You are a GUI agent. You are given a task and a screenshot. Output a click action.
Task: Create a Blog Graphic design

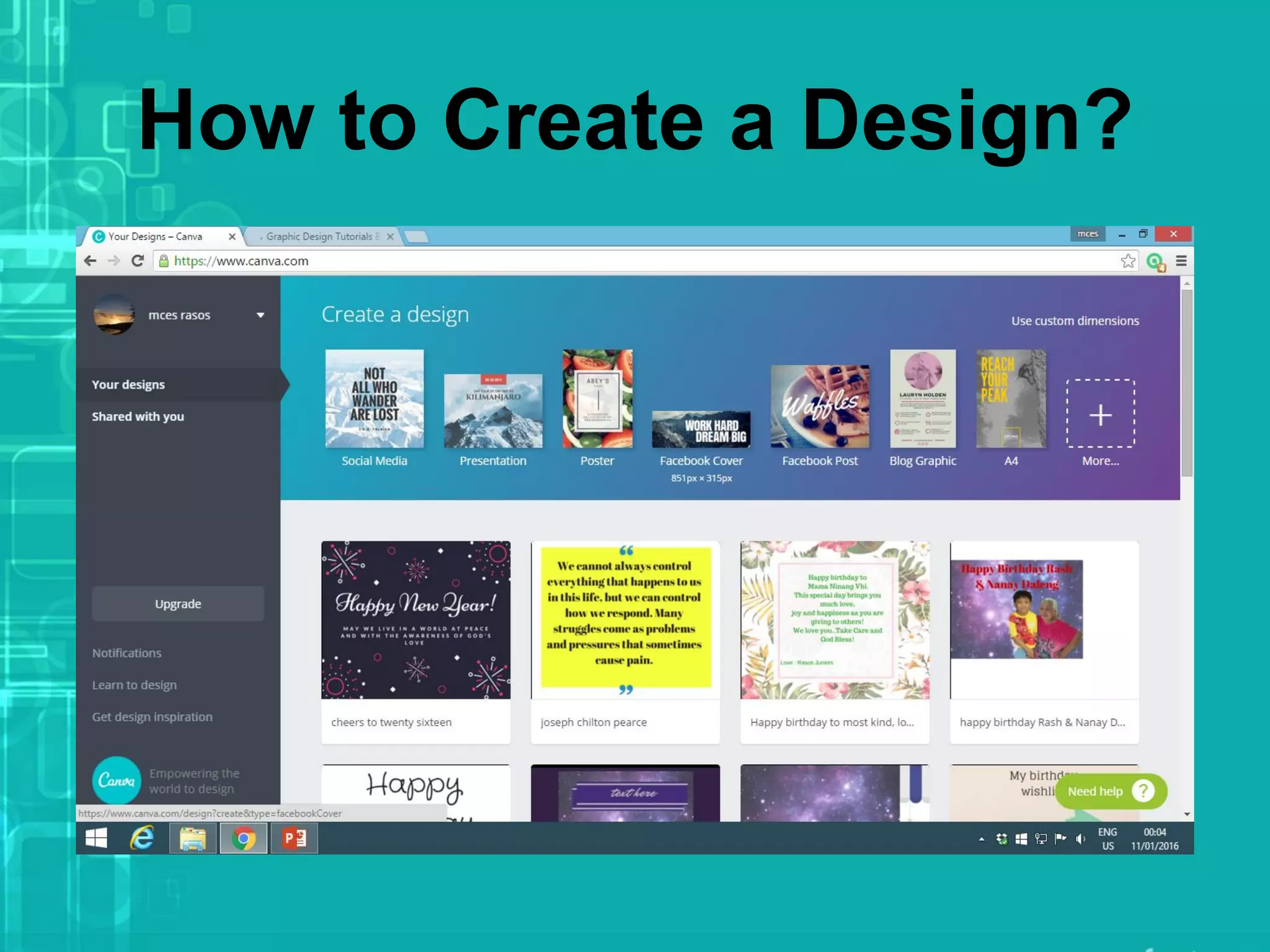click(923, 399)
